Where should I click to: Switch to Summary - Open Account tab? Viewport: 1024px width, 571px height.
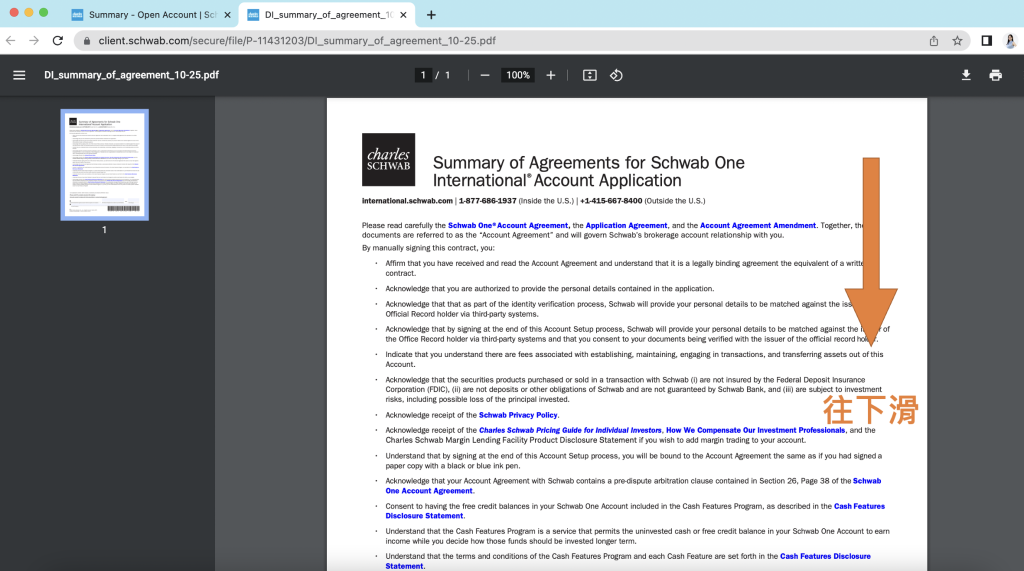tap(152, 14)
